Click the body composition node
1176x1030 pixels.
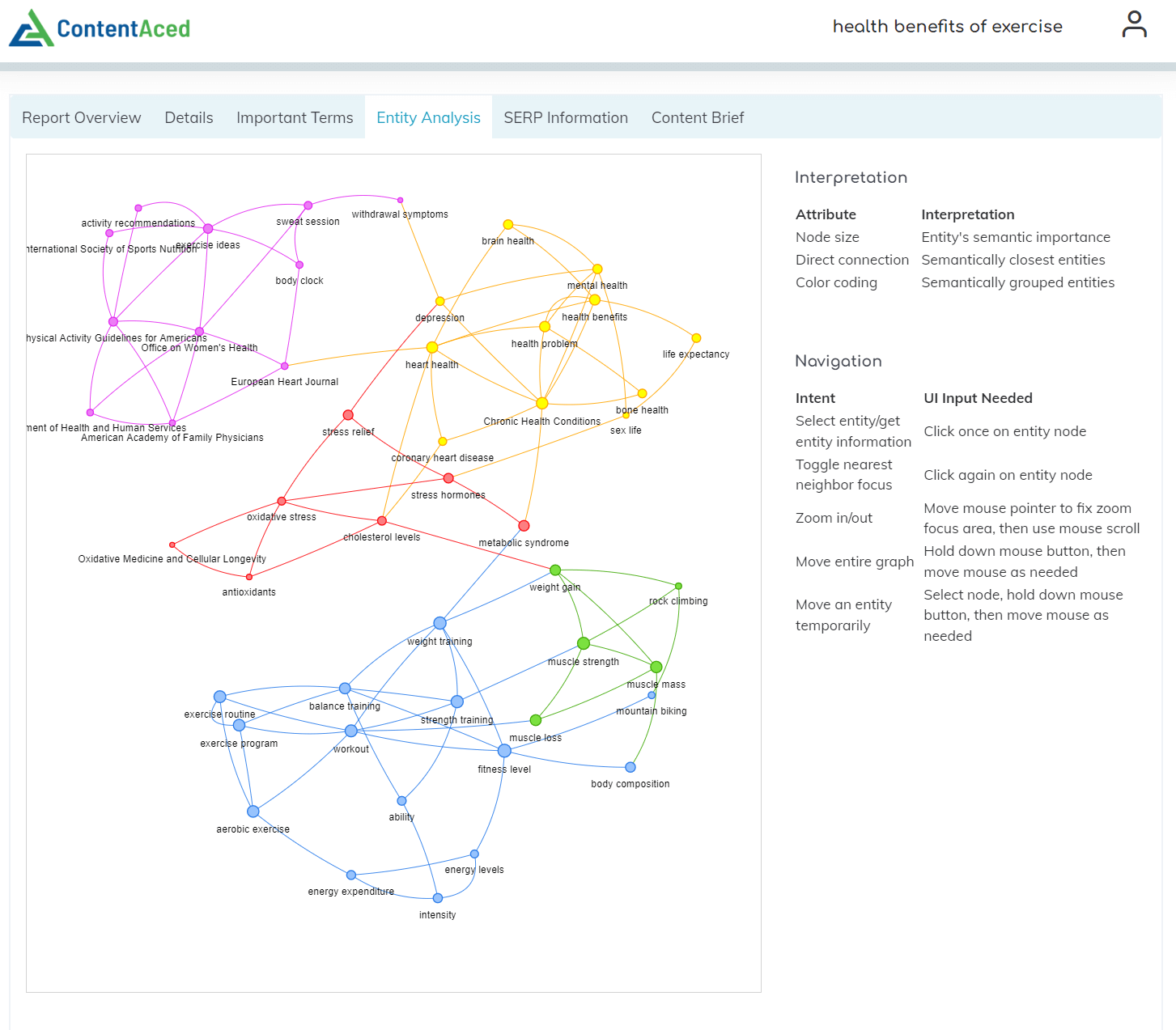click(630, 767)
